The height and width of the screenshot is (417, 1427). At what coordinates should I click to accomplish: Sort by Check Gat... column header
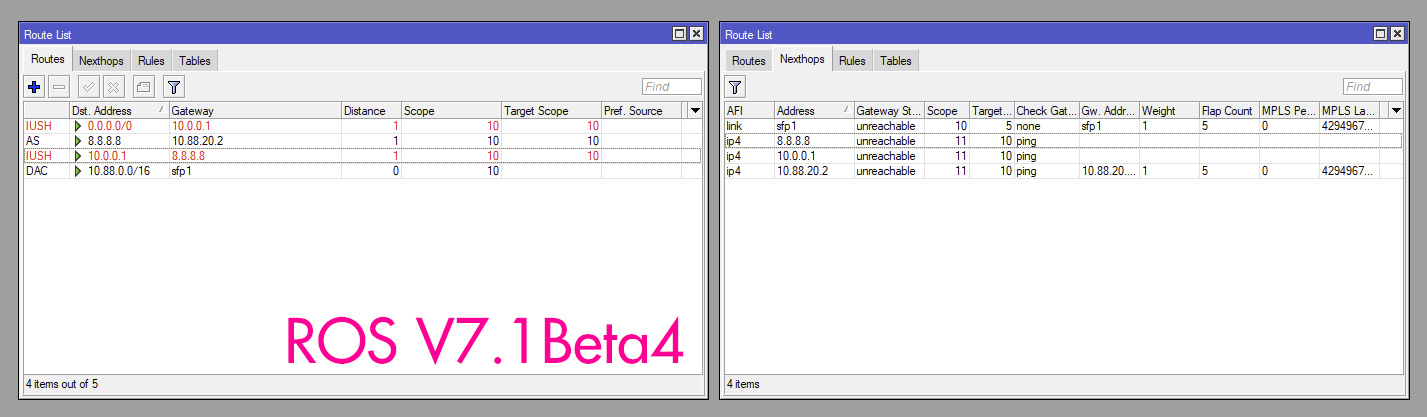coord(1046,110)
